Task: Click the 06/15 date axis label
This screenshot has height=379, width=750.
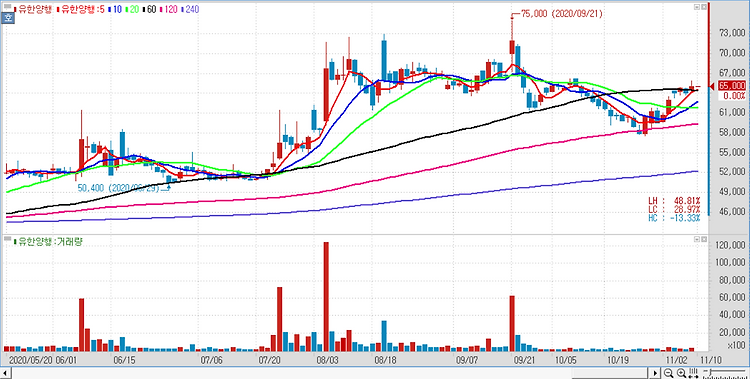Action: (125, 359)
